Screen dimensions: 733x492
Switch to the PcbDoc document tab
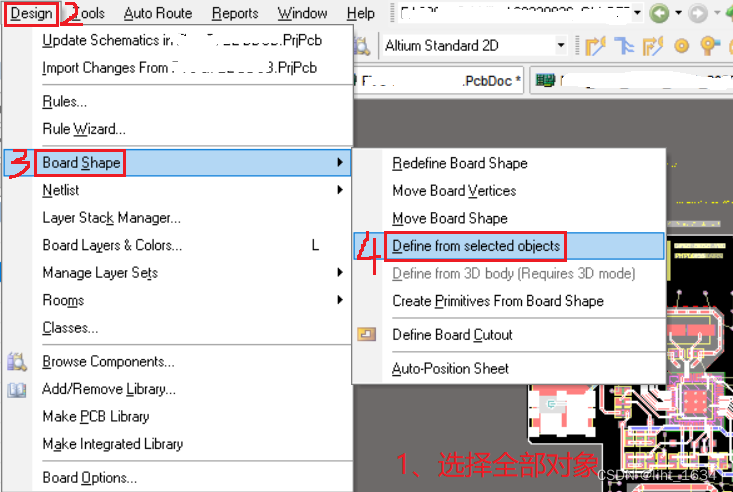(x=439, y=81)
